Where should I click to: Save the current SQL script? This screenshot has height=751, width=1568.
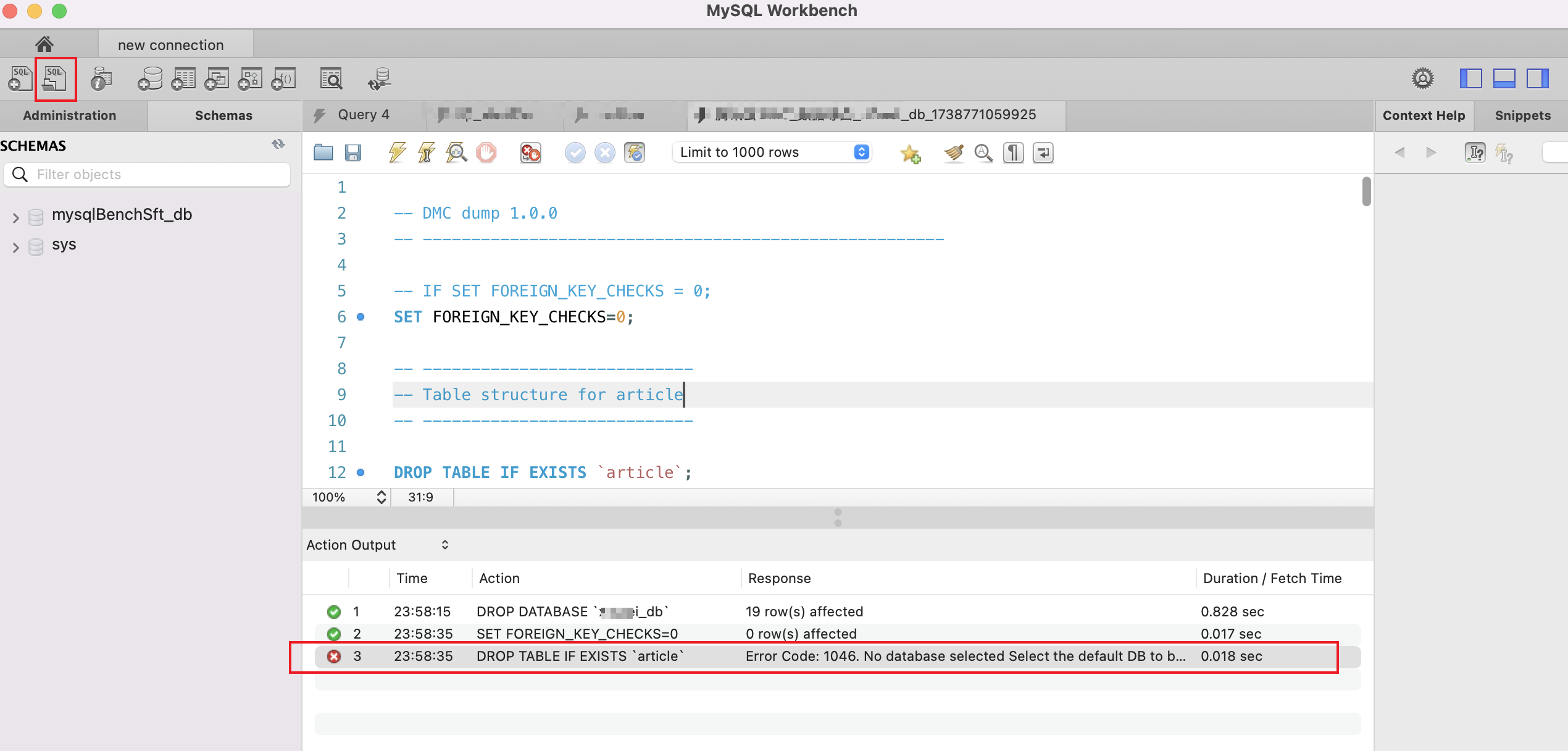[x=354, y=153]
